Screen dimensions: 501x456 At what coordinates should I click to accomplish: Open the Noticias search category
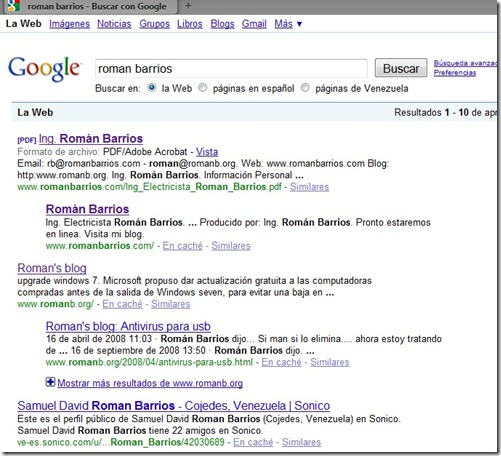point(114,24)
